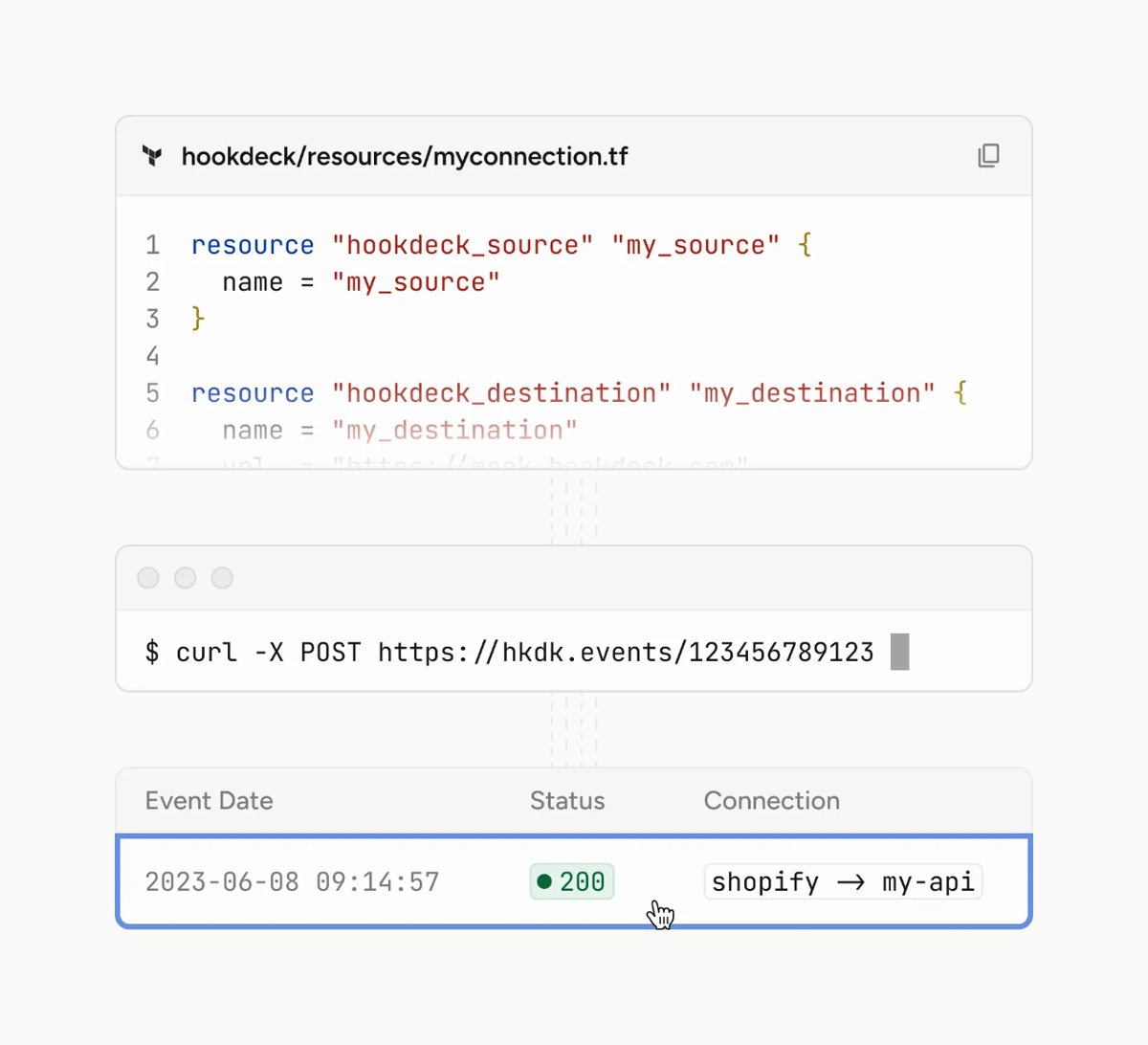
Task: Click the event timestamp 2023-06-08 09:14:57
Action: click(x=292, y=881)
